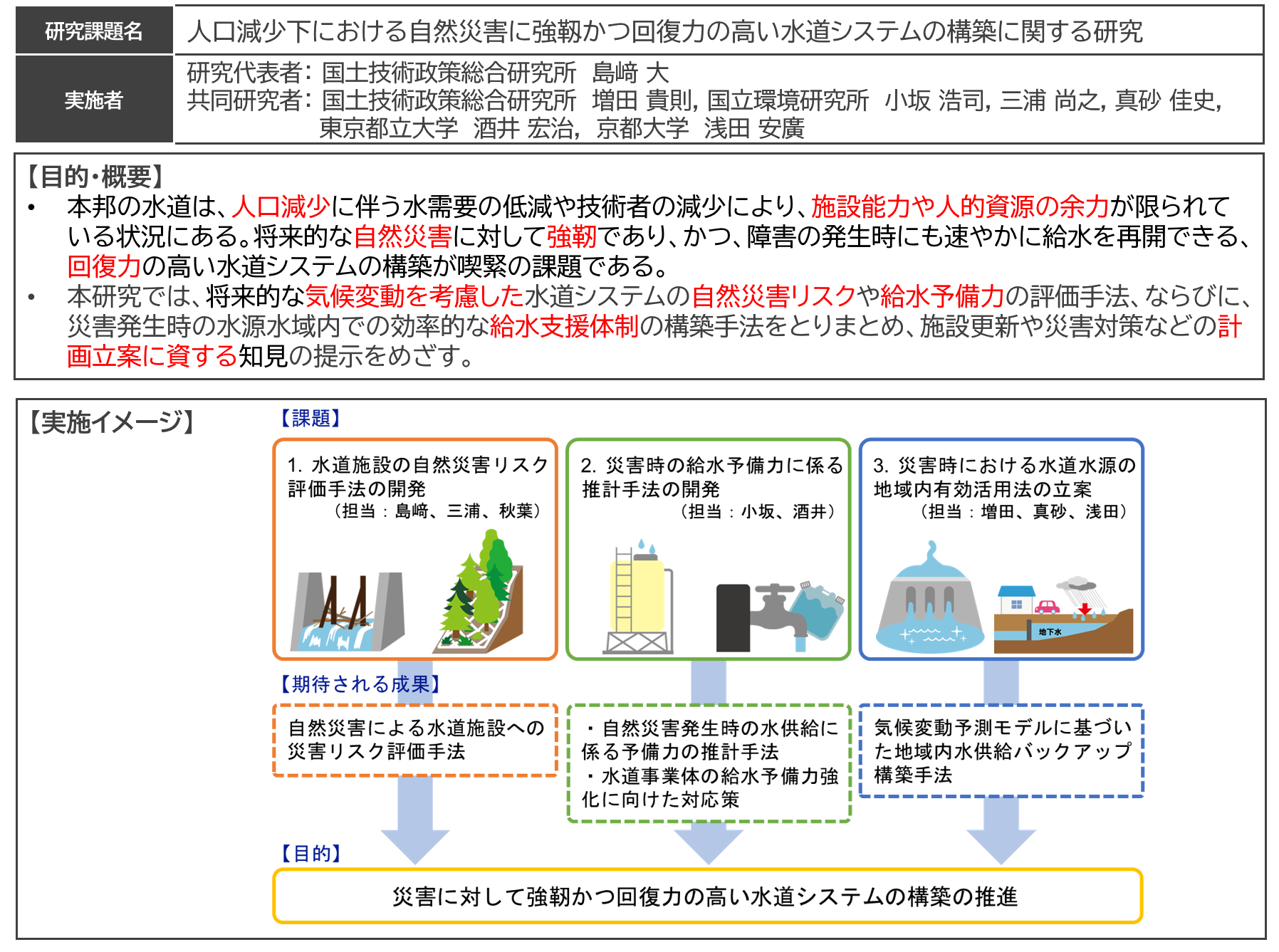The image size is (1279, 952).
Task: Click the faucet filling water container icon
Action: coord(780,617)
